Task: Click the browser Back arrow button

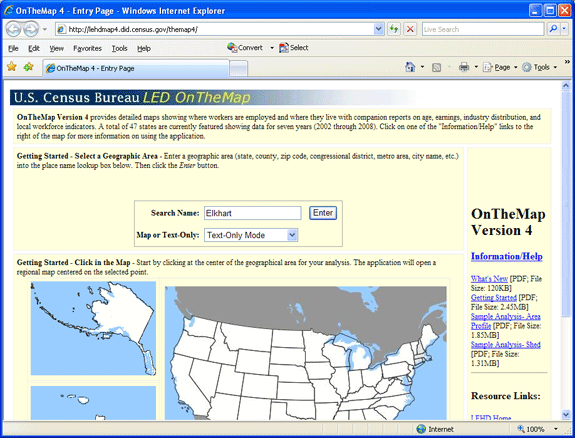Action: point(13,29)
